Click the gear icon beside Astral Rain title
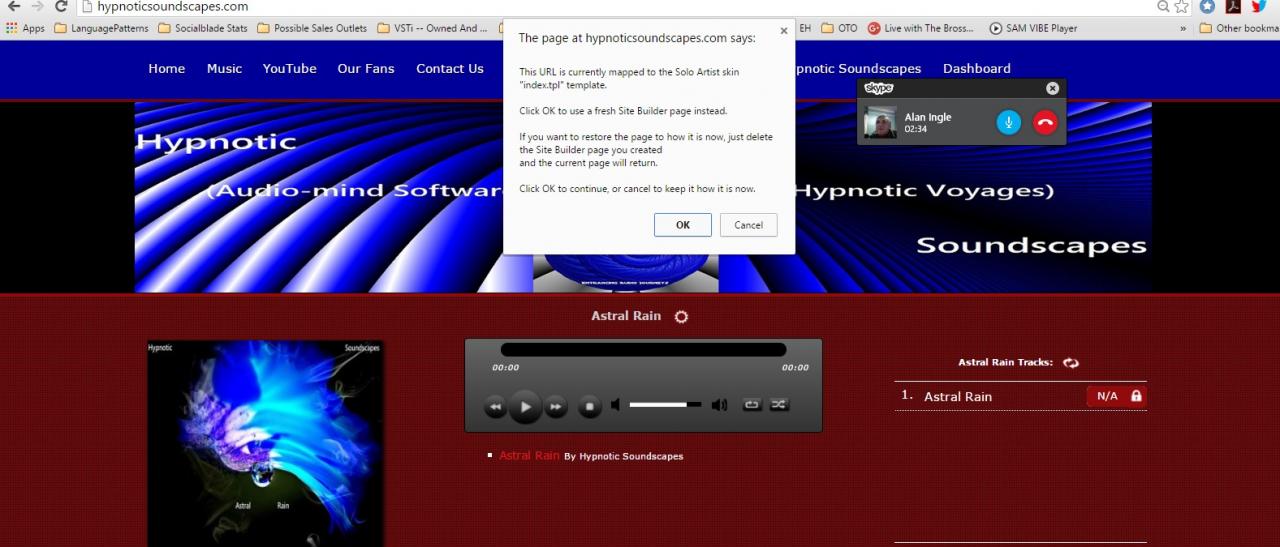This screenshot has height=547, width=1280. 681,316
